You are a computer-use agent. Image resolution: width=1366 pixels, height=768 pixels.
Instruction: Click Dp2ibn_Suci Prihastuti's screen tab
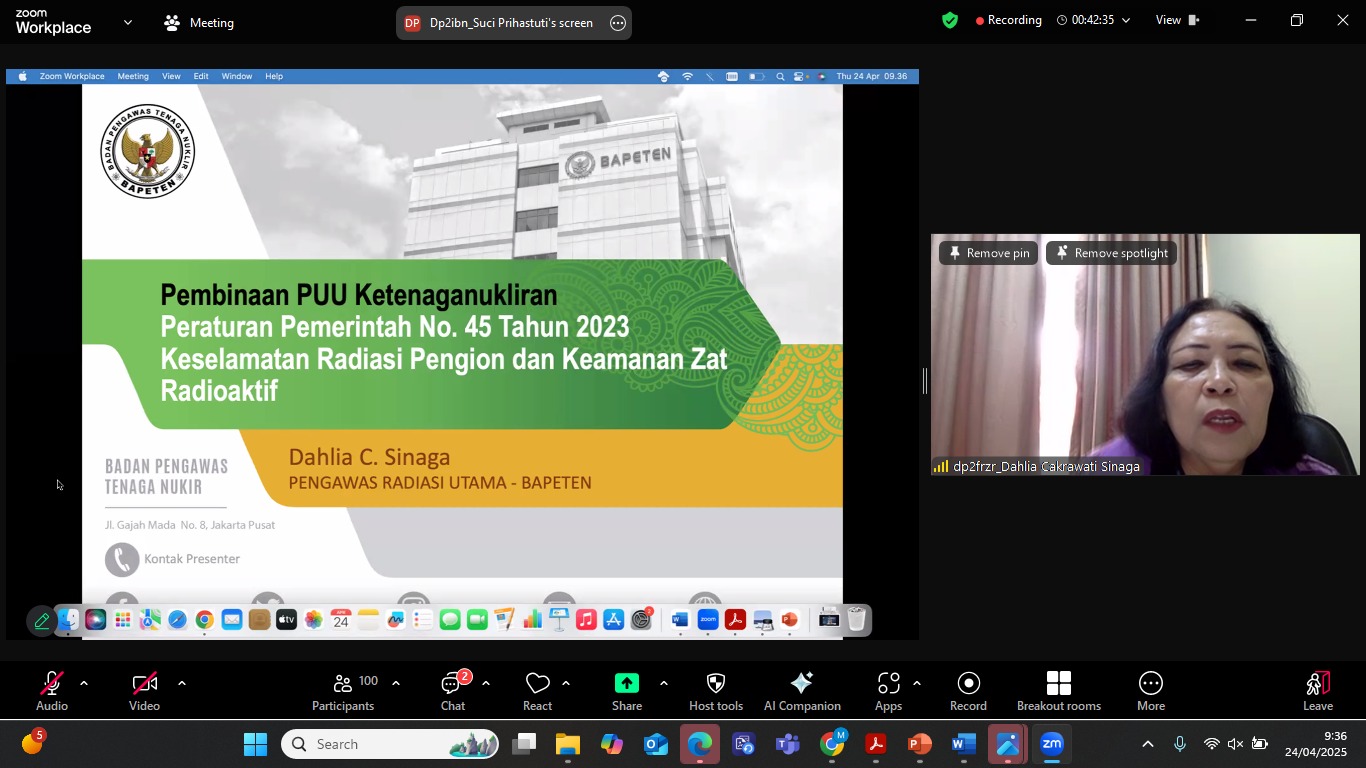(x=511, y=23)
